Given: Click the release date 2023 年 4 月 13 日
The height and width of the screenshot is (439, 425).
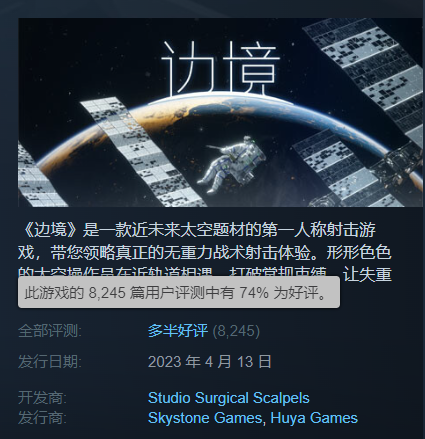Looking at the screenshot, I should (x=210, y=362).
